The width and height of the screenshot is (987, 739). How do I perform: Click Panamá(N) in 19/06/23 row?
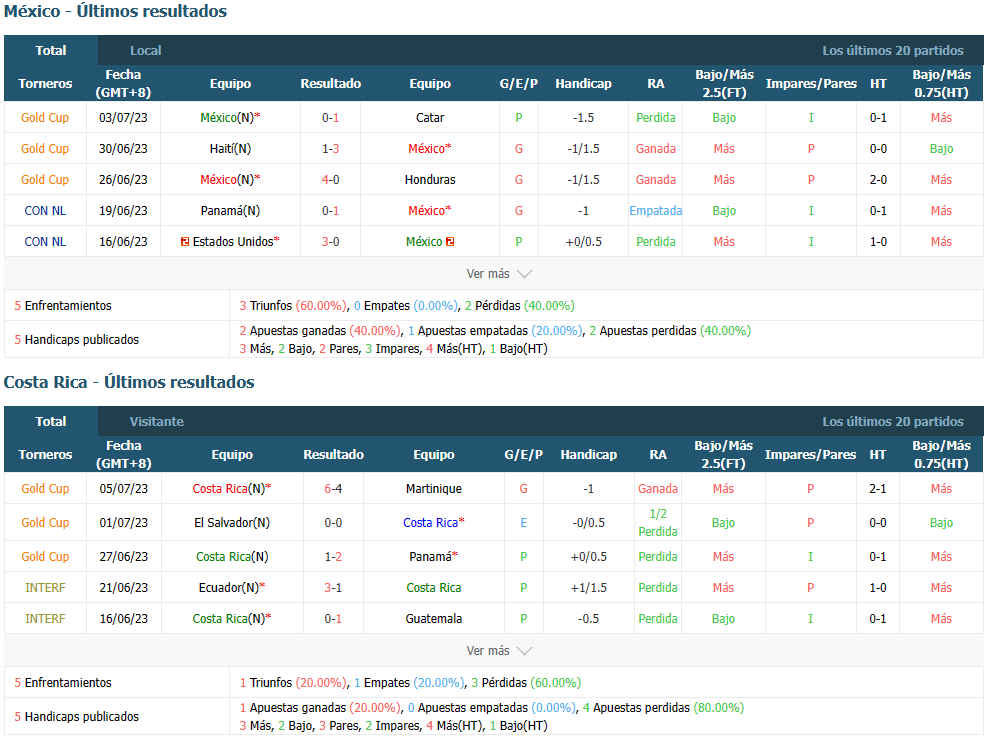230,211
